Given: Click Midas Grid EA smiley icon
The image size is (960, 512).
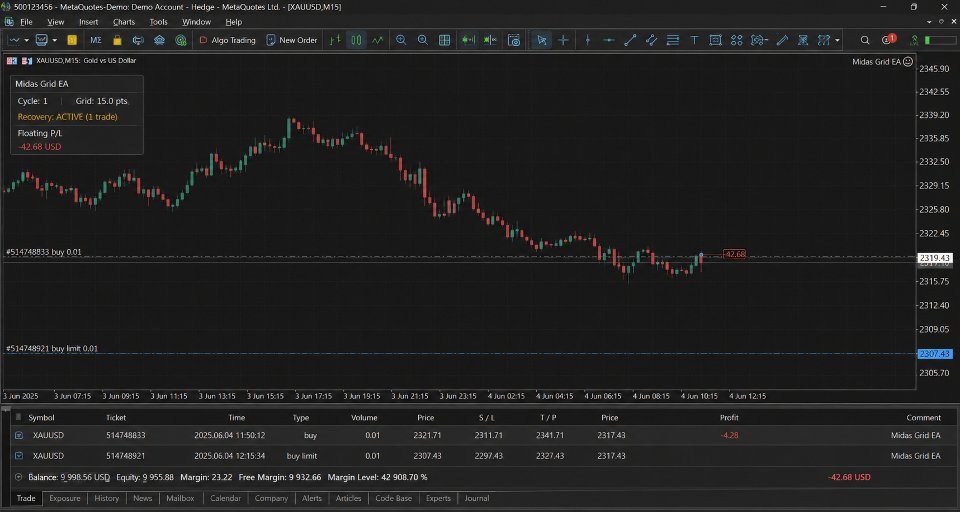Looking at the screenshot, I should pos(908,61).
